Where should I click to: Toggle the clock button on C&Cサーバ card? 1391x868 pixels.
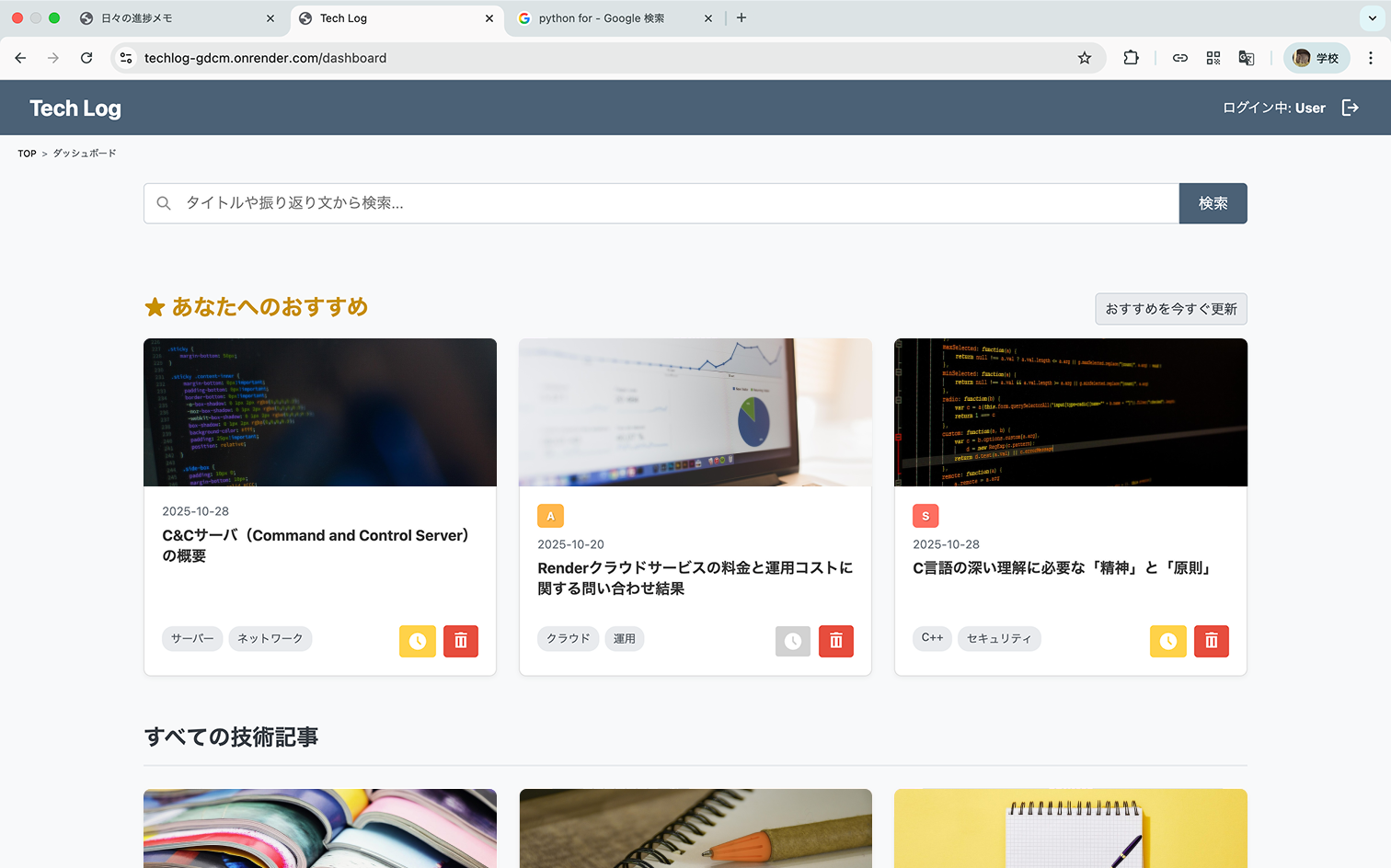pos(418,641)
